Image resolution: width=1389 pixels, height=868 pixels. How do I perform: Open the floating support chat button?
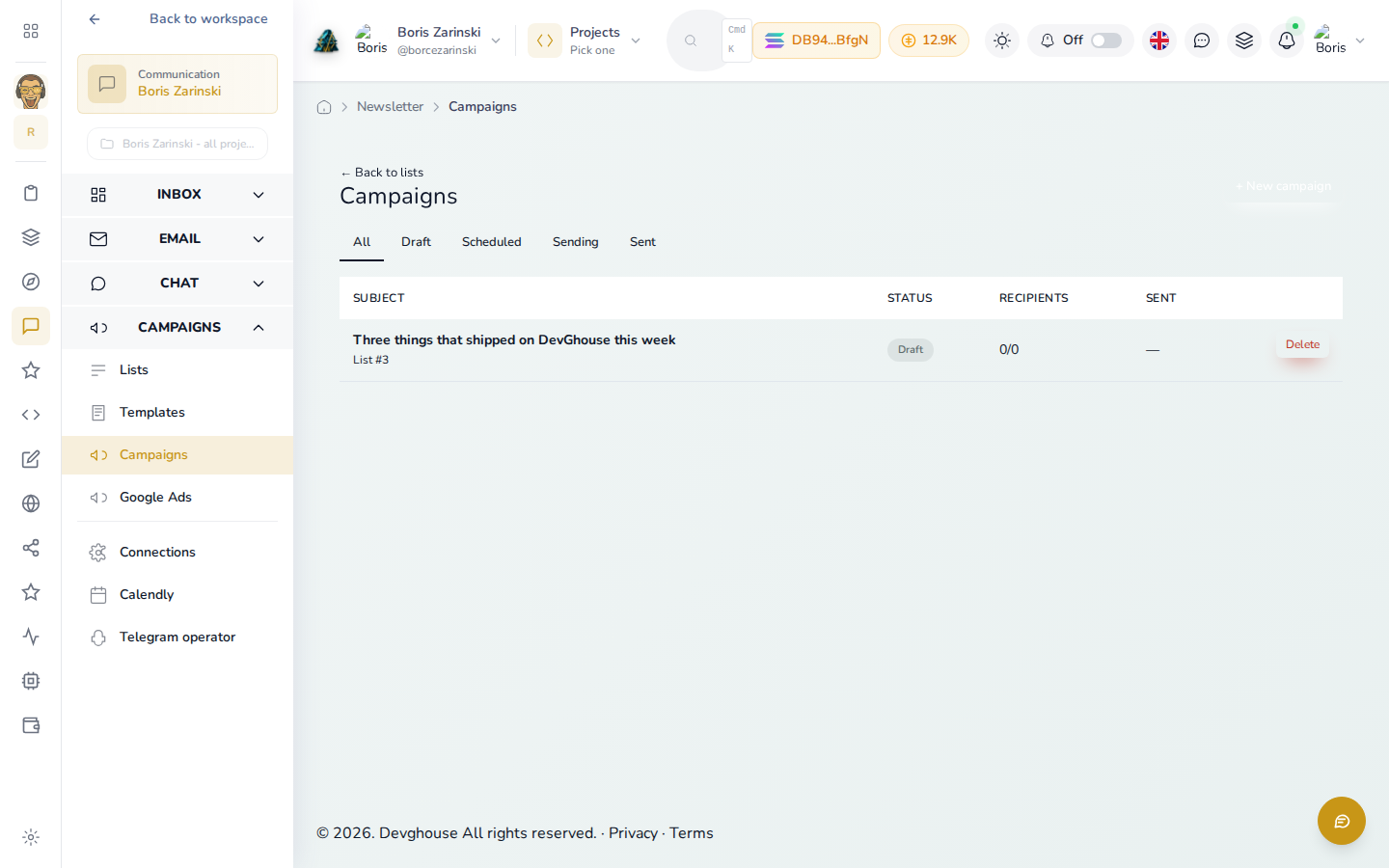point(1342,821)
